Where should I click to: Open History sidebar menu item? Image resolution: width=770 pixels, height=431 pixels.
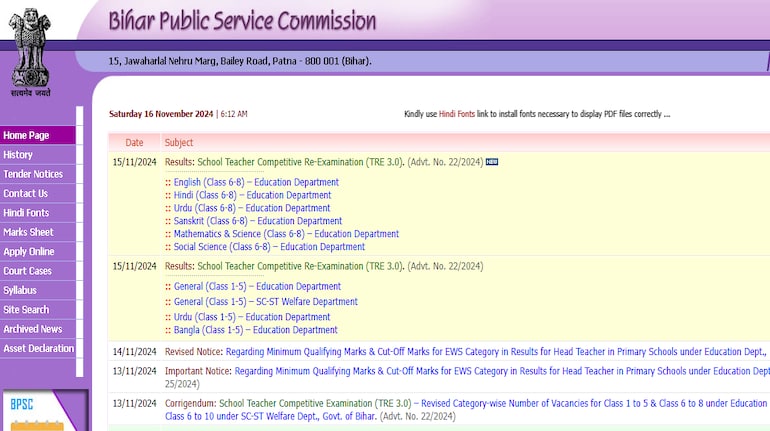pyautogui.click(x=38, y=155)
